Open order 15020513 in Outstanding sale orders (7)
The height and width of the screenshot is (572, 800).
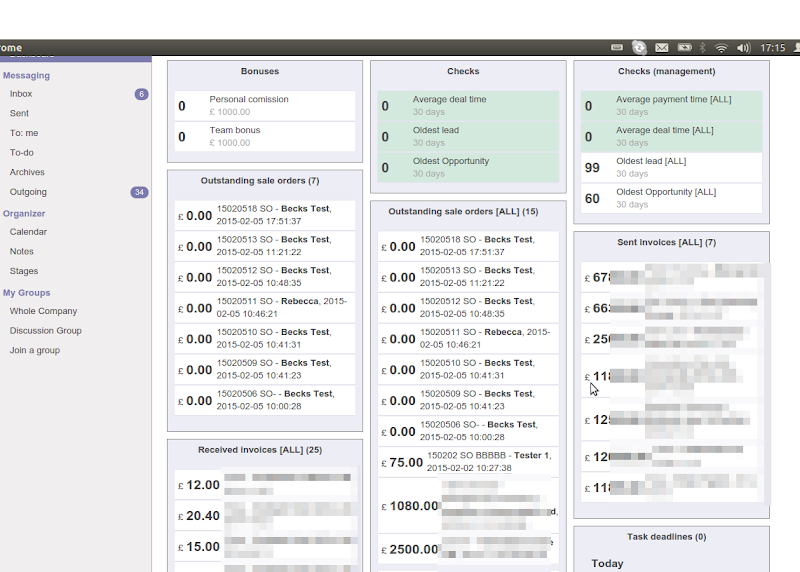pyautogui.click(x=265, y=246)
